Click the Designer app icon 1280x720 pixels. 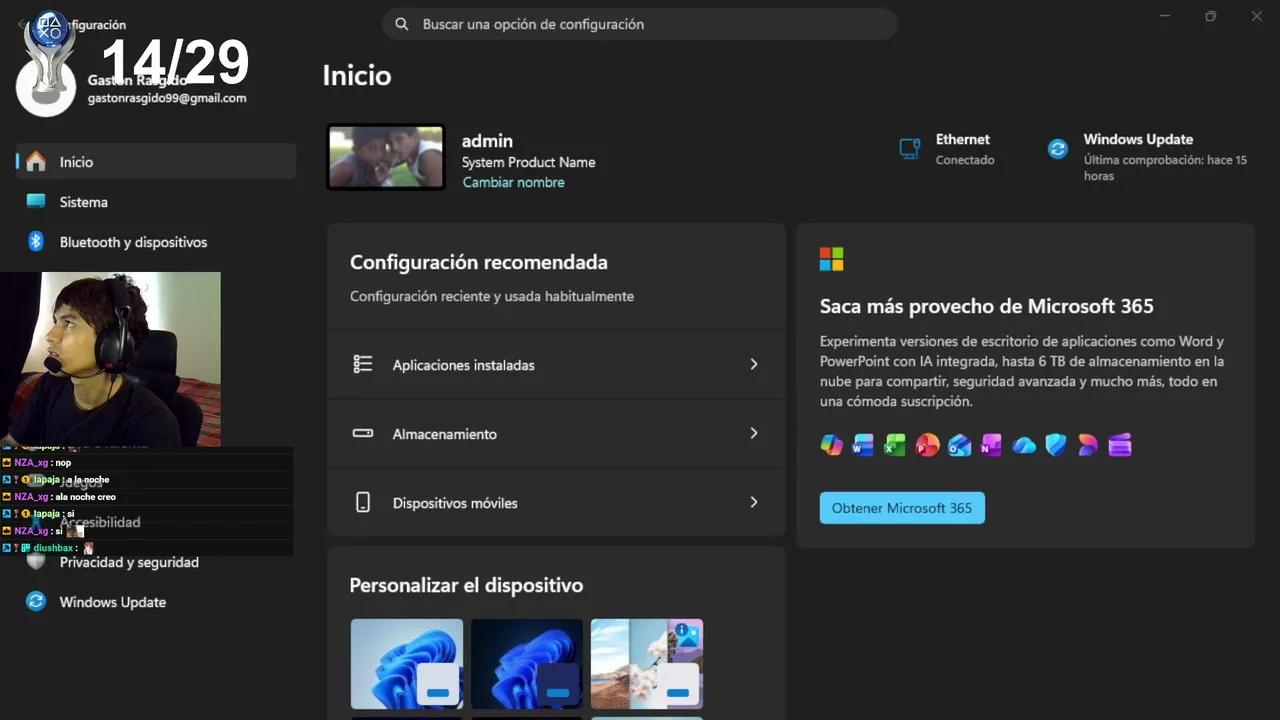[x=1088, y=445]
